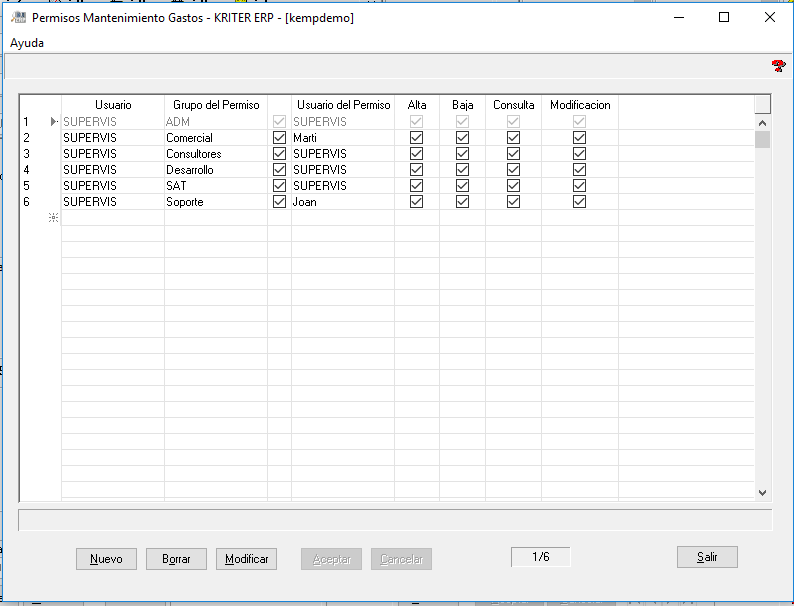This screenshot has height=606, width=794.
Task: Click the Usuario del Permiso column header
Action: click(x=343, y=105)
